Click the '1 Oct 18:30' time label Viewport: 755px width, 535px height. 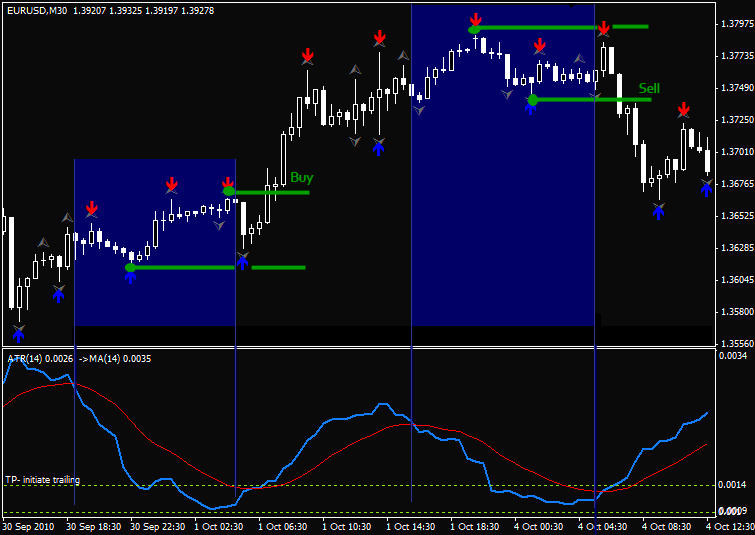coord(475,527)
